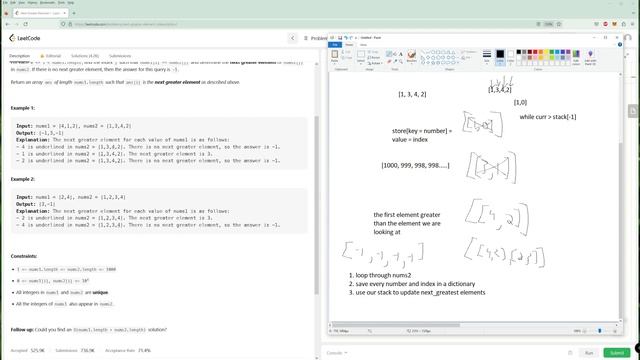Click the site lock icon in address bar
Image resolution: width=640 pixels, height=360 pixels.
click(x=70, y=24)
